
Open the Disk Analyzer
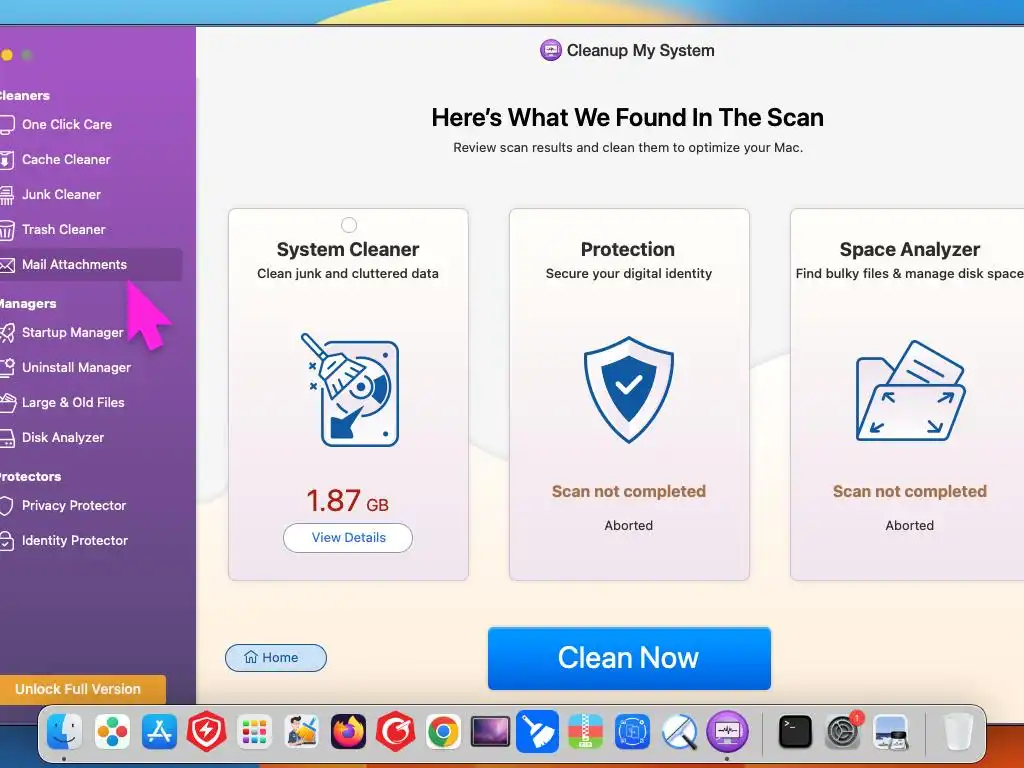pos(63,438)
